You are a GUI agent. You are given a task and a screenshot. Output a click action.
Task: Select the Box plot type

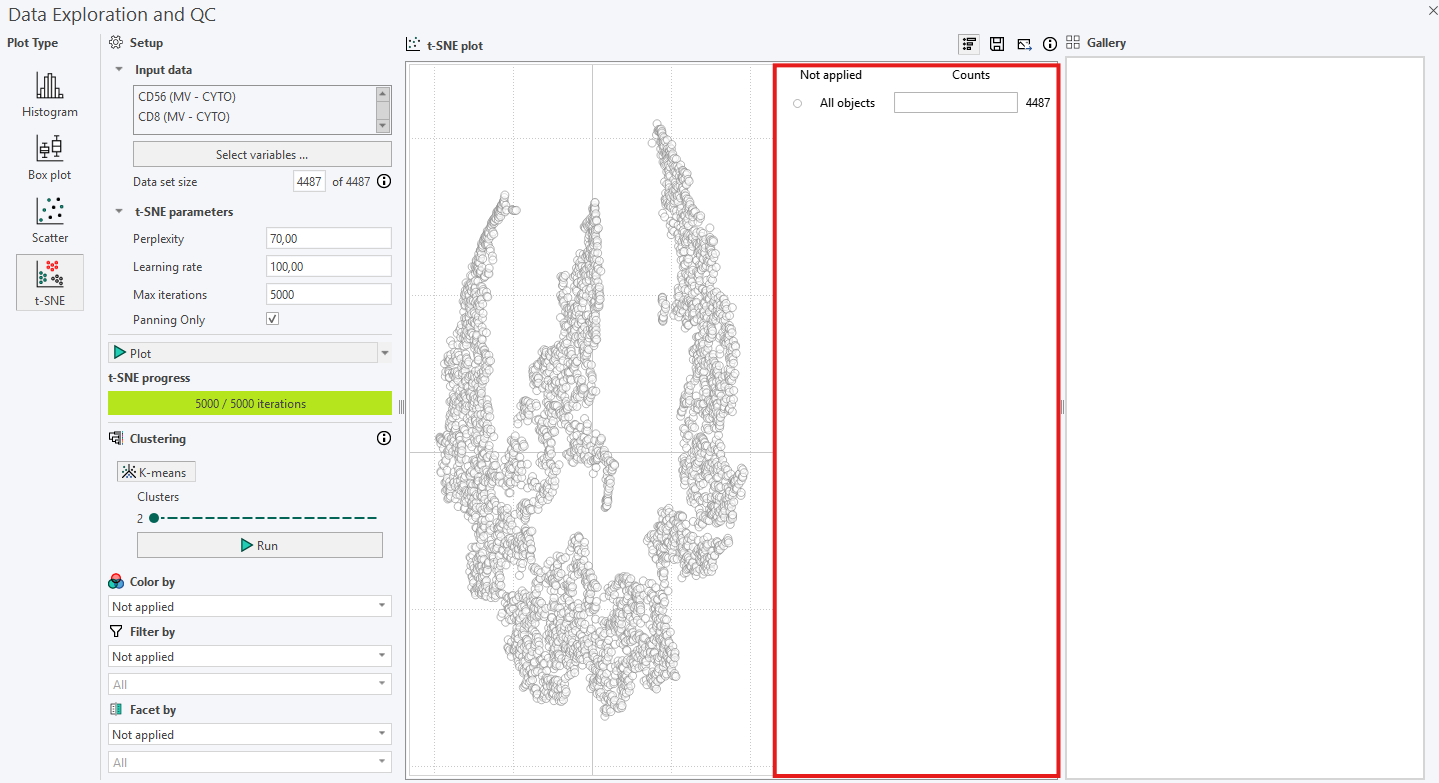[x=50, y=157]
